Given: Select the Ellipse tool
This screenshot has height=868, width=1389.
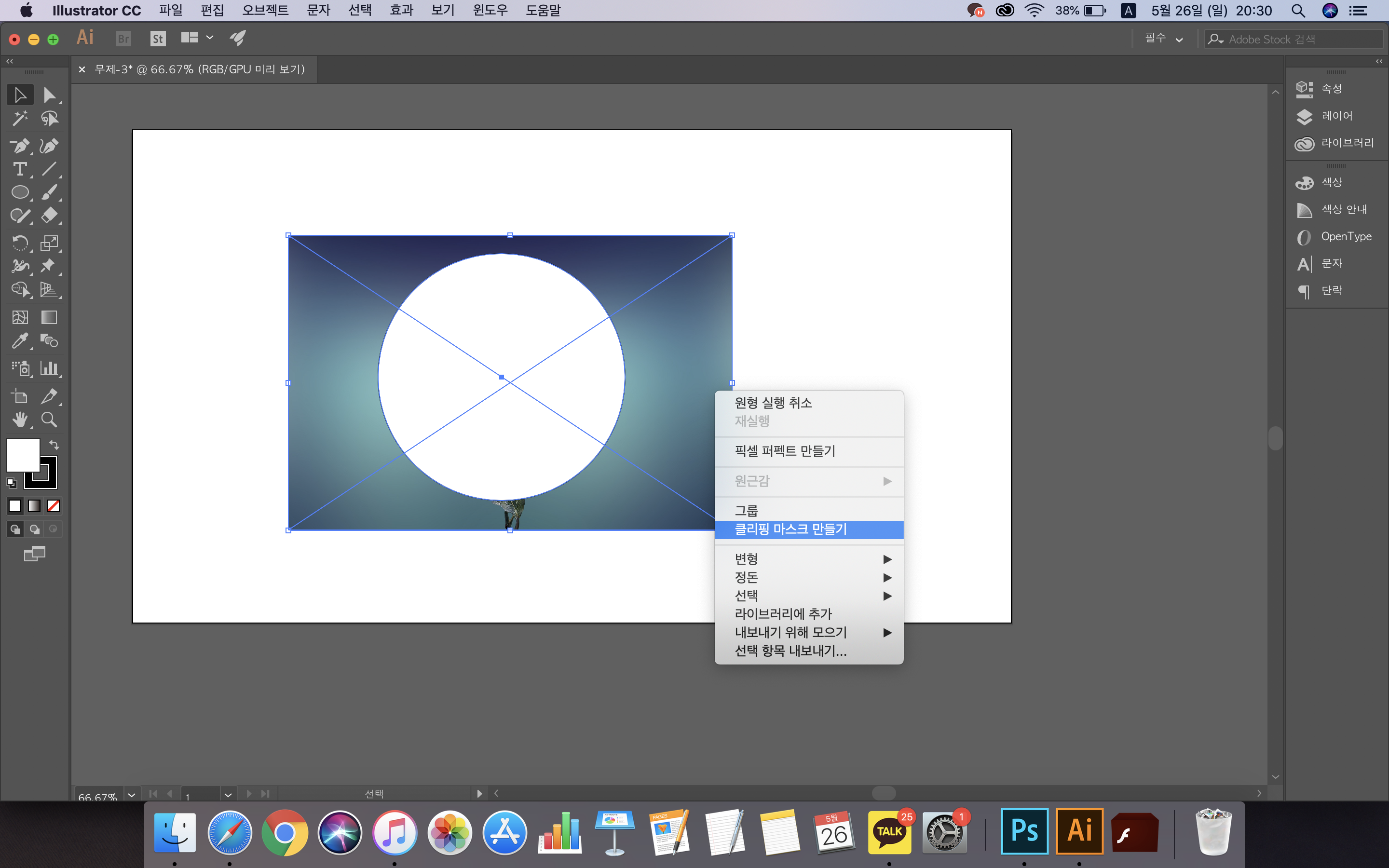Looking at the screenshot, I should click(x=19, y=193).
